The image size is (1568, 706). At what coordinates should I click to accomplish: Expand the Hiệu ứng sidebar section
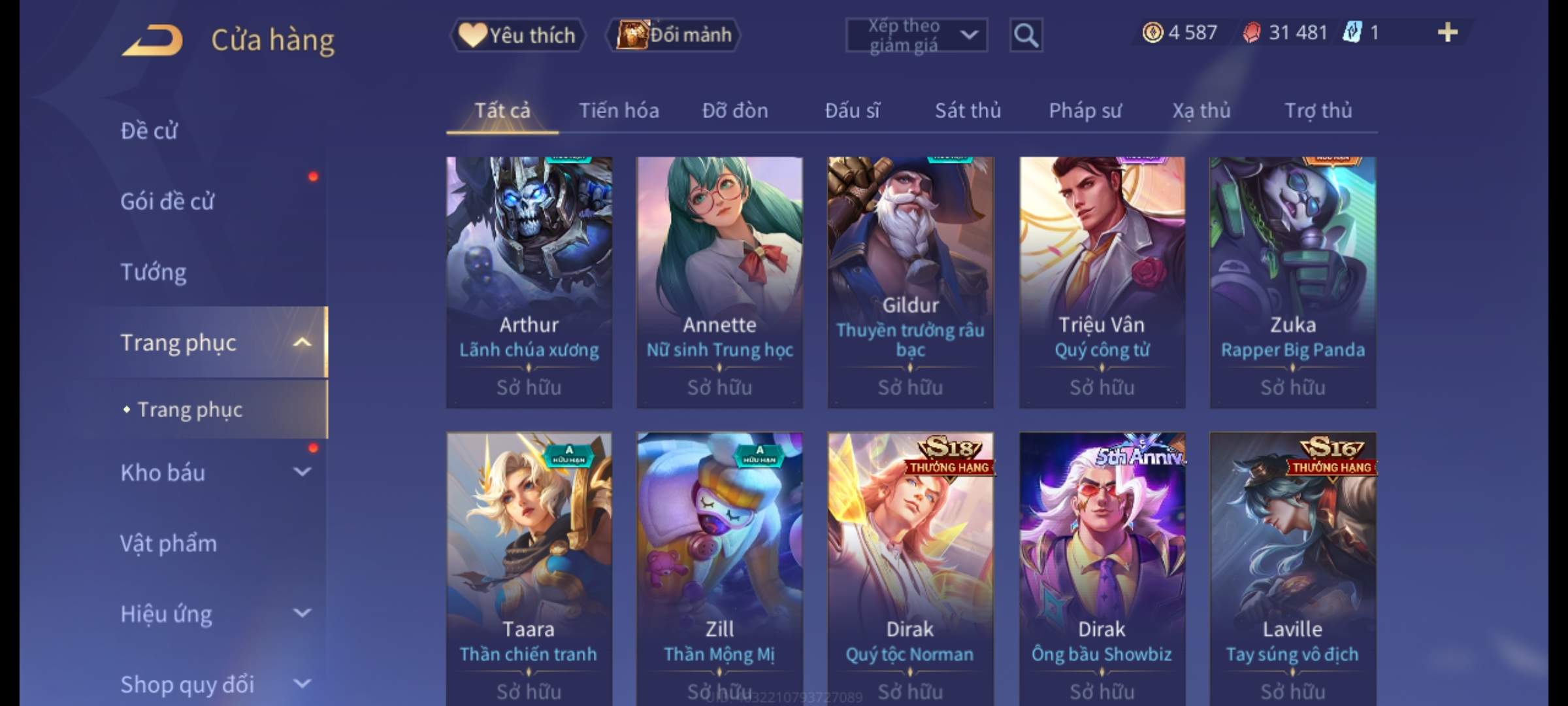tap(302, 613)
